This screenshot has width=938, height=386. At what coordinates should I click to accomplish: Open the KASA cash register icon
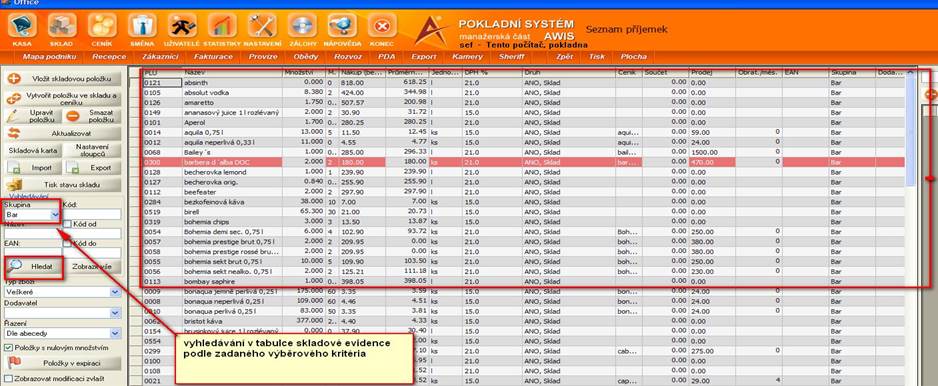point(22,26)
